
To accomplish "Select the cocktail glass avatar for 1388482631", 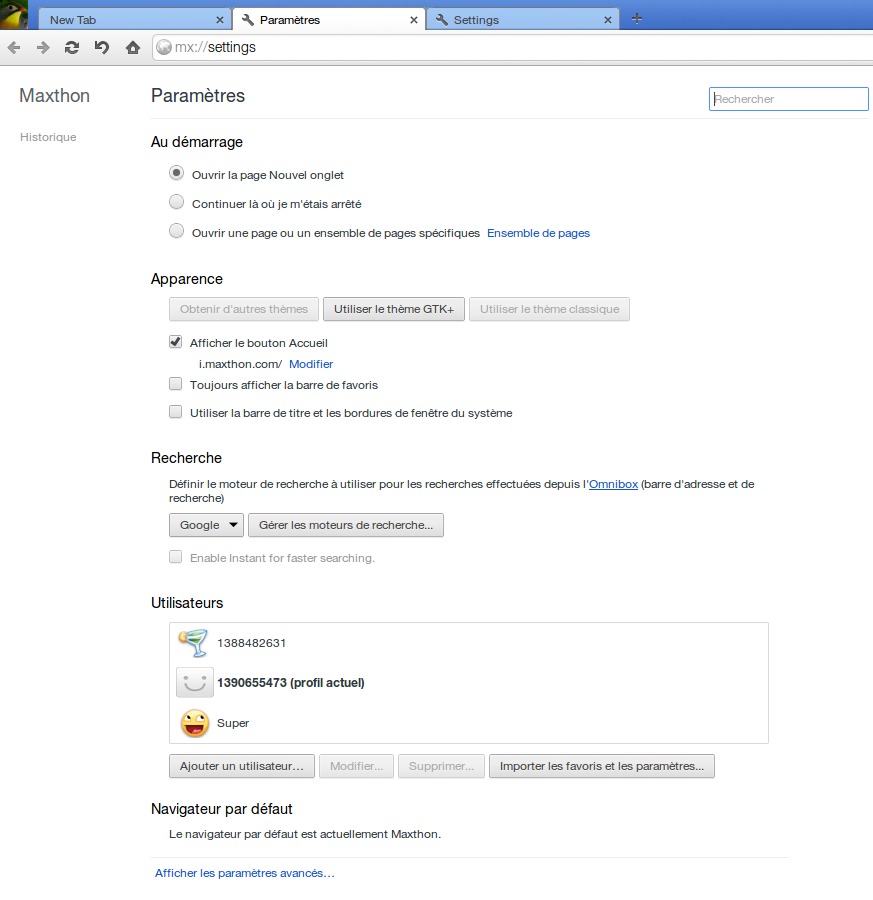I will (x=193, y=643).
